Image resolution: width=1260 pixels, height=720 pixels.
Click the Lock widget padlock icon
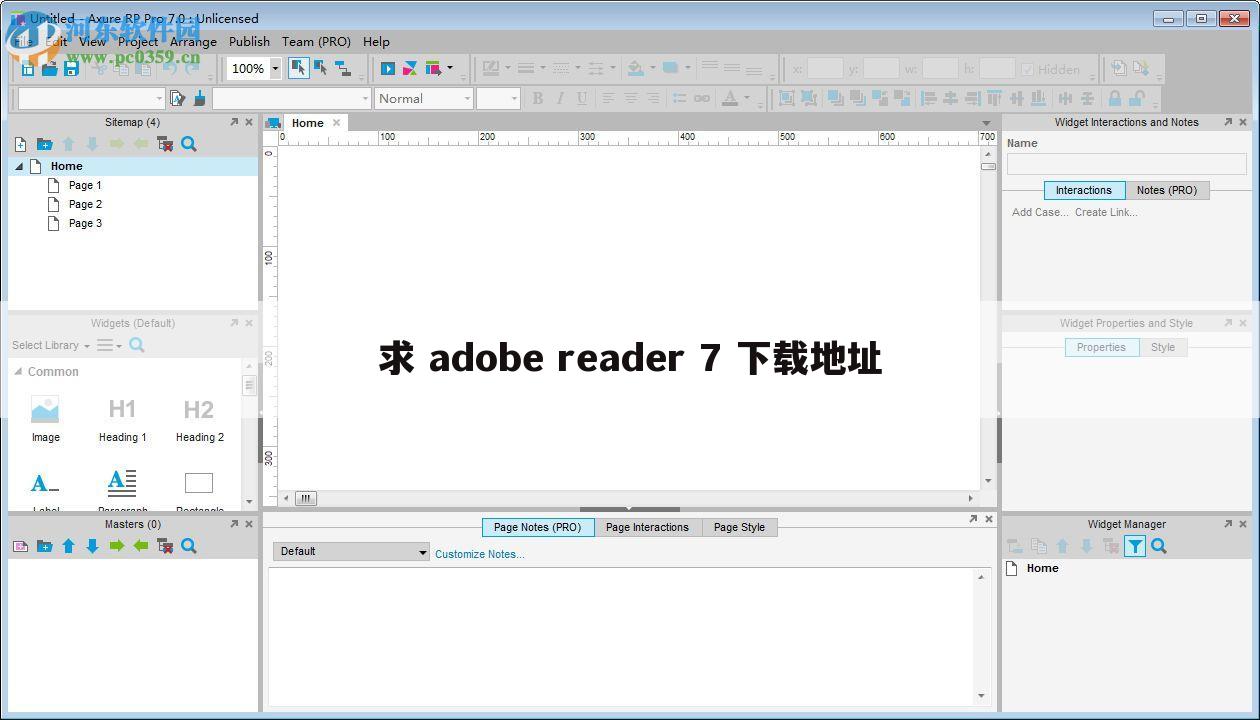[x=1115, y=98]
